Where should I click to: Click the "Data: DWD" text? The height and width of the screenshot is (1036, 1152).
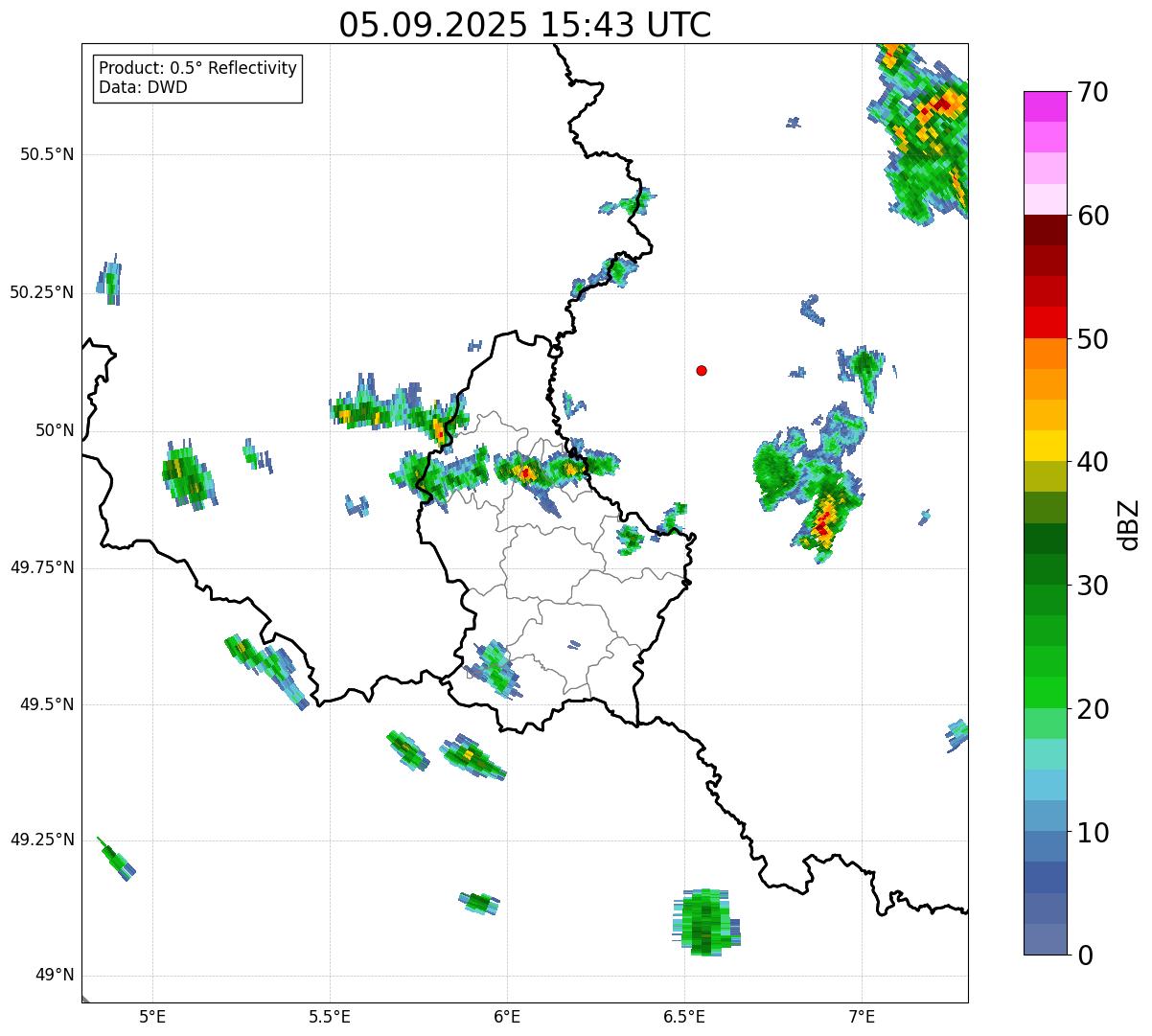click(x=143, y=87)
